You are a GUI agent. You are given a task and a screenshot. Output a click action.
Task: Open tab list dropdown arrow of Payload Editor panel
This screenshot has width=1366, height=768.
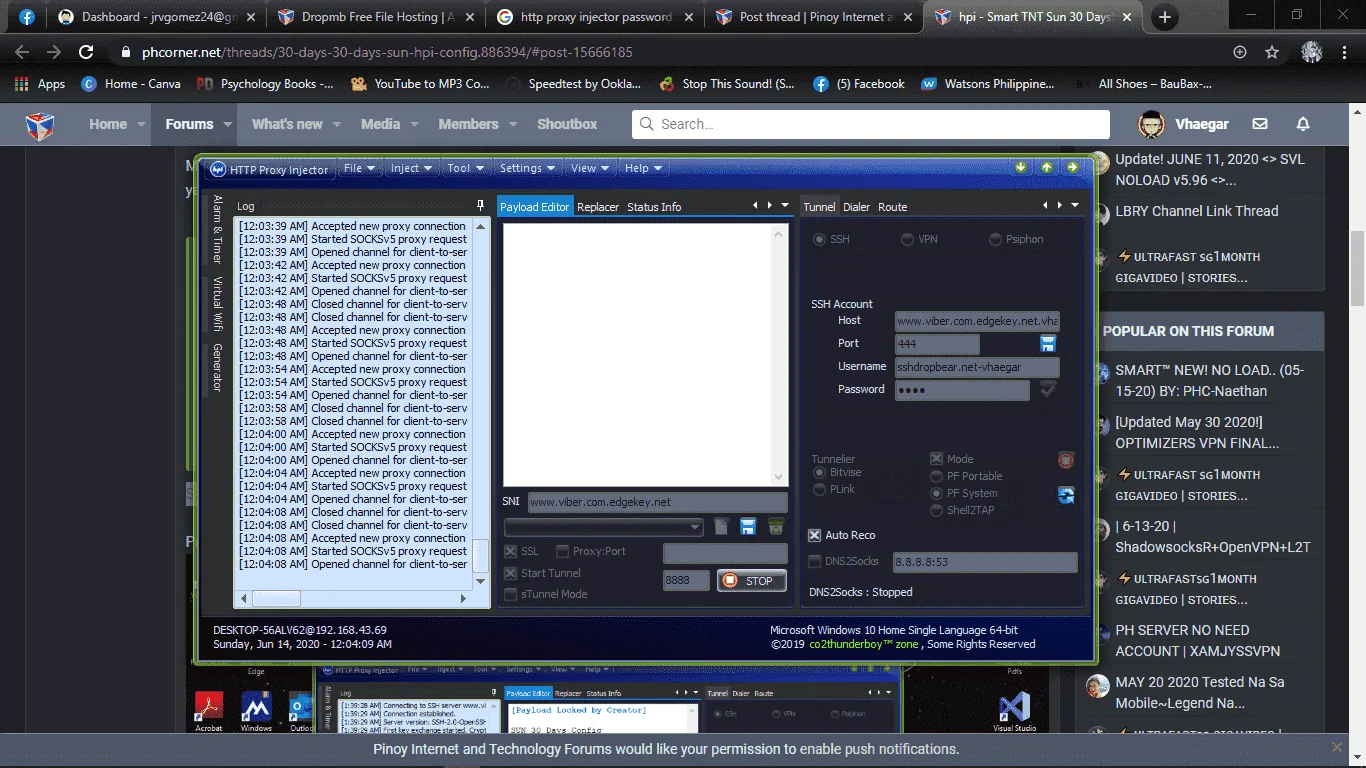click(x=785, y=206)
